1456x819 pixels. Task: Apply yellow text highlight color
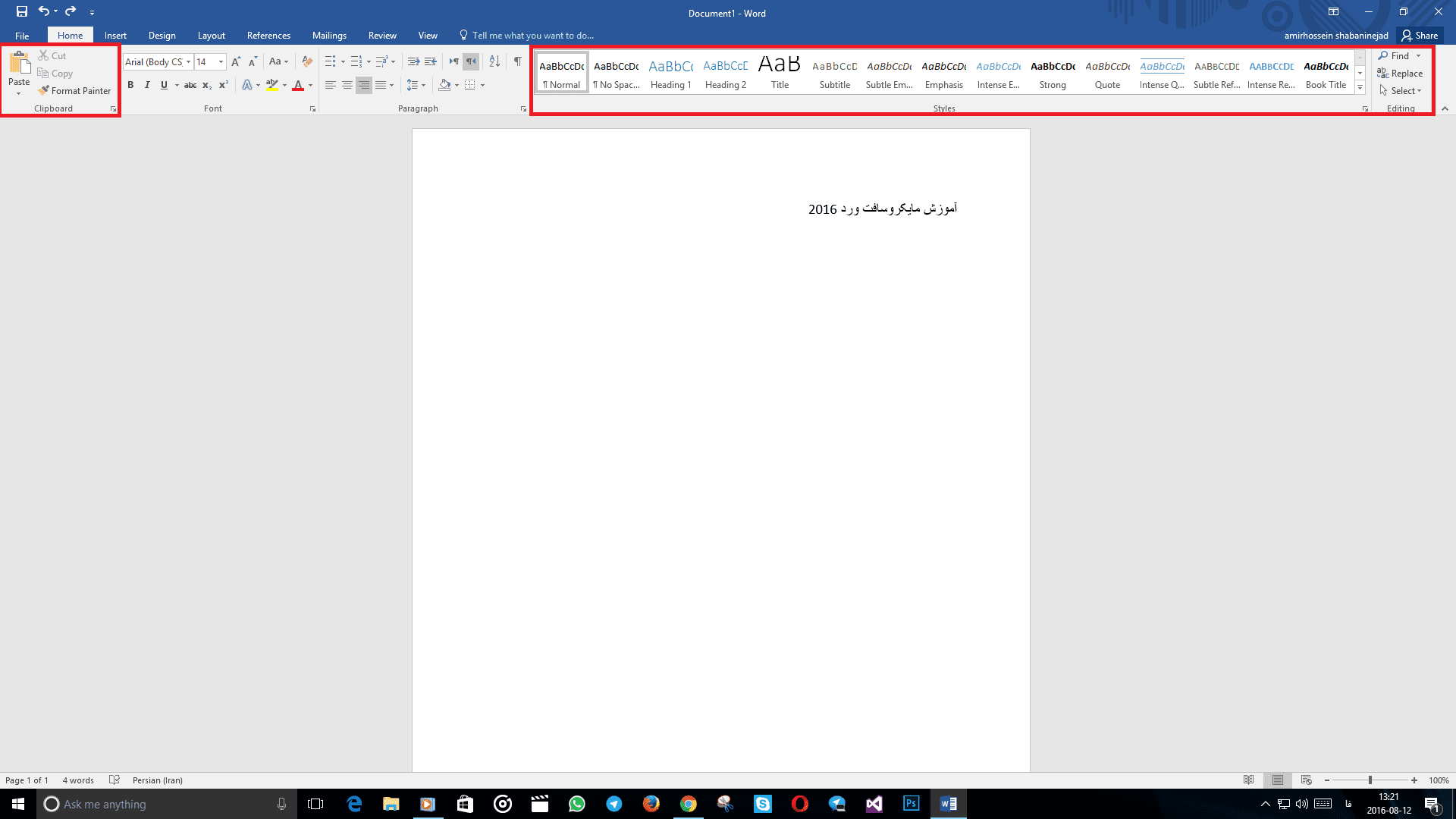pyautogui.click(x=272, y=85)
